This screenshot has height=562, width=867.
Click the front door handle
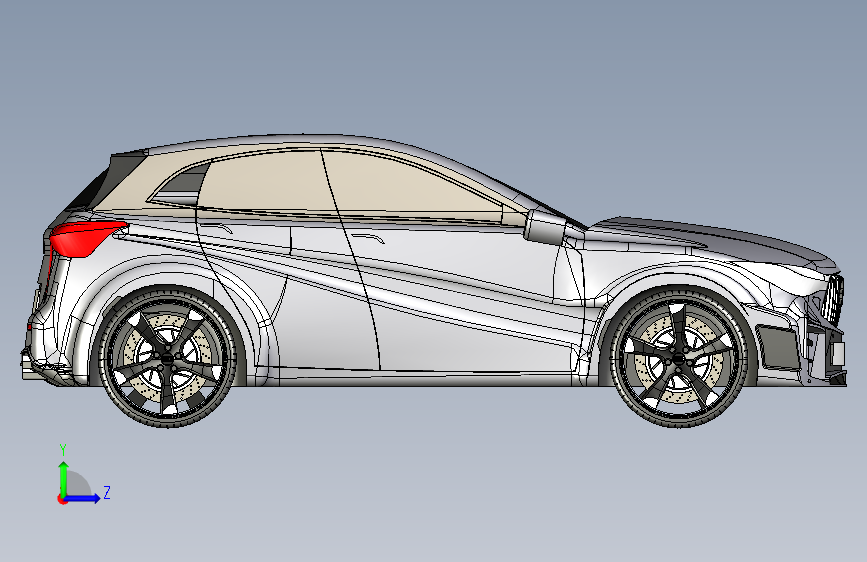coord(369,238)
